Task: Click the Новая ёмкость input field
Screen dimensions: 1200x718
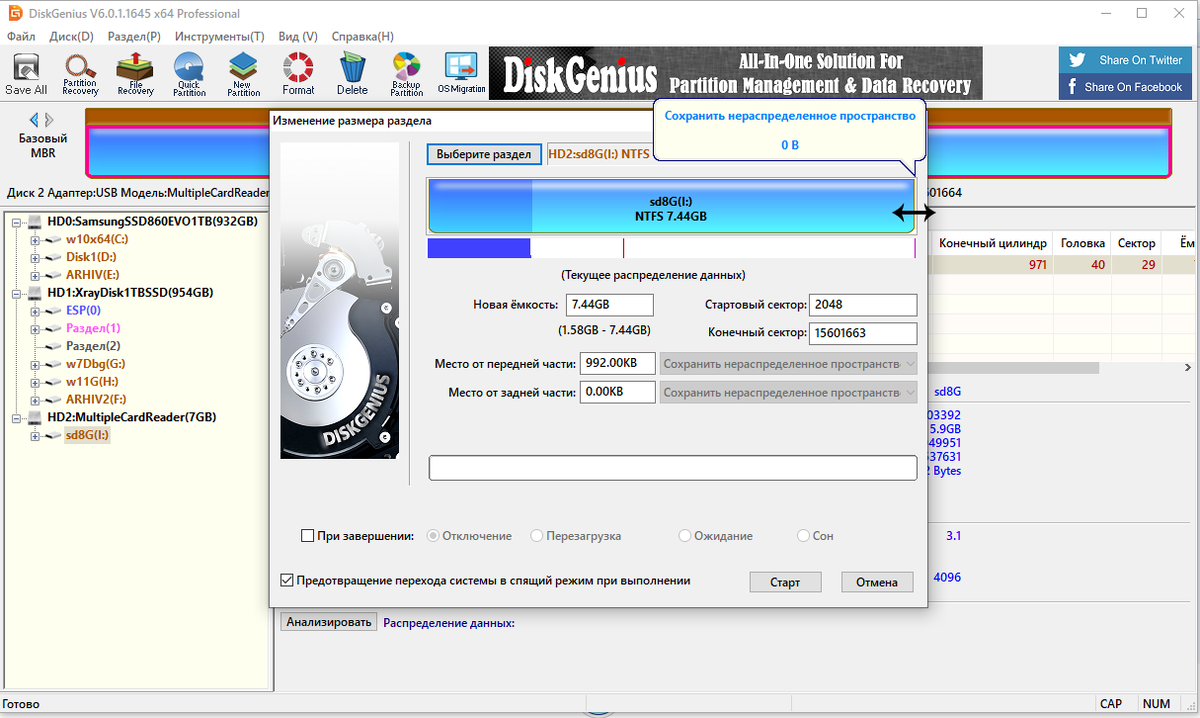Action: [x=609, y=305]
